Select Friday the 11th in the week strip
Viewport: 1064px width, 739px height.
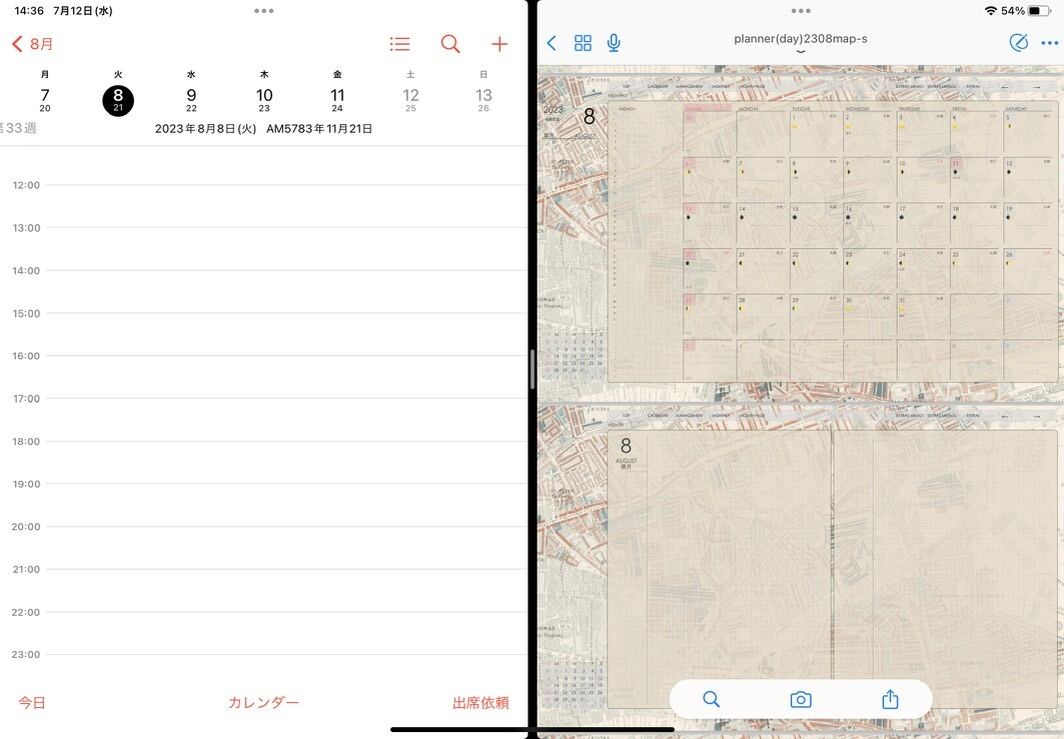click(337, 100)
